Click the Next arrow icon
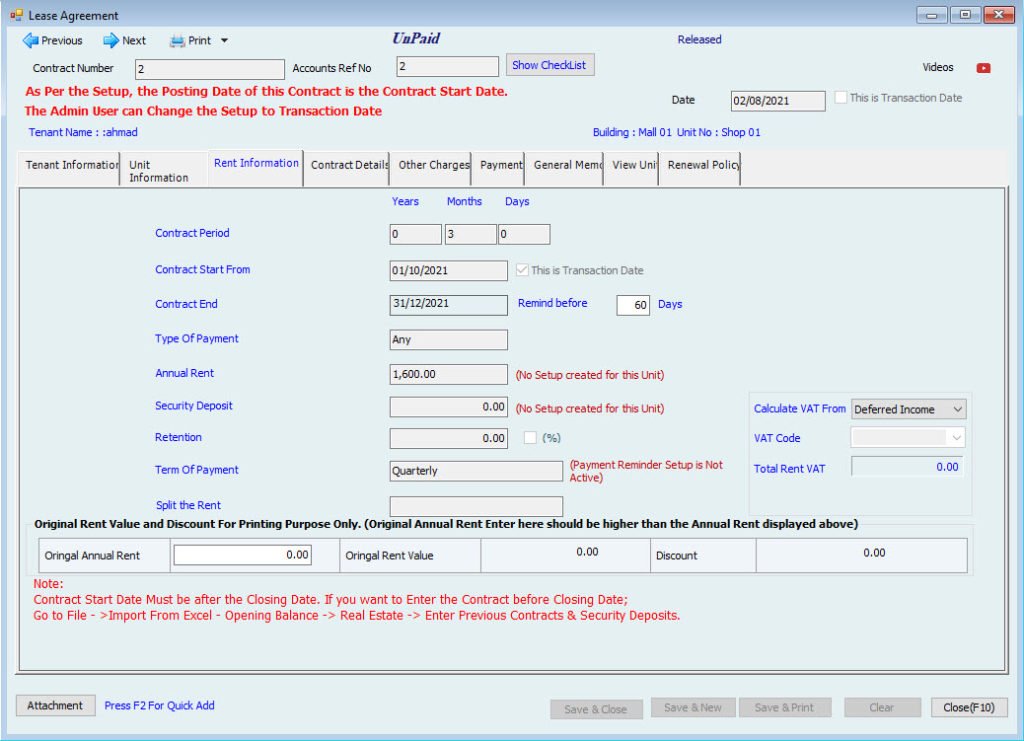1024x741 pixels. pyautogui.click(x=111, y=41)
